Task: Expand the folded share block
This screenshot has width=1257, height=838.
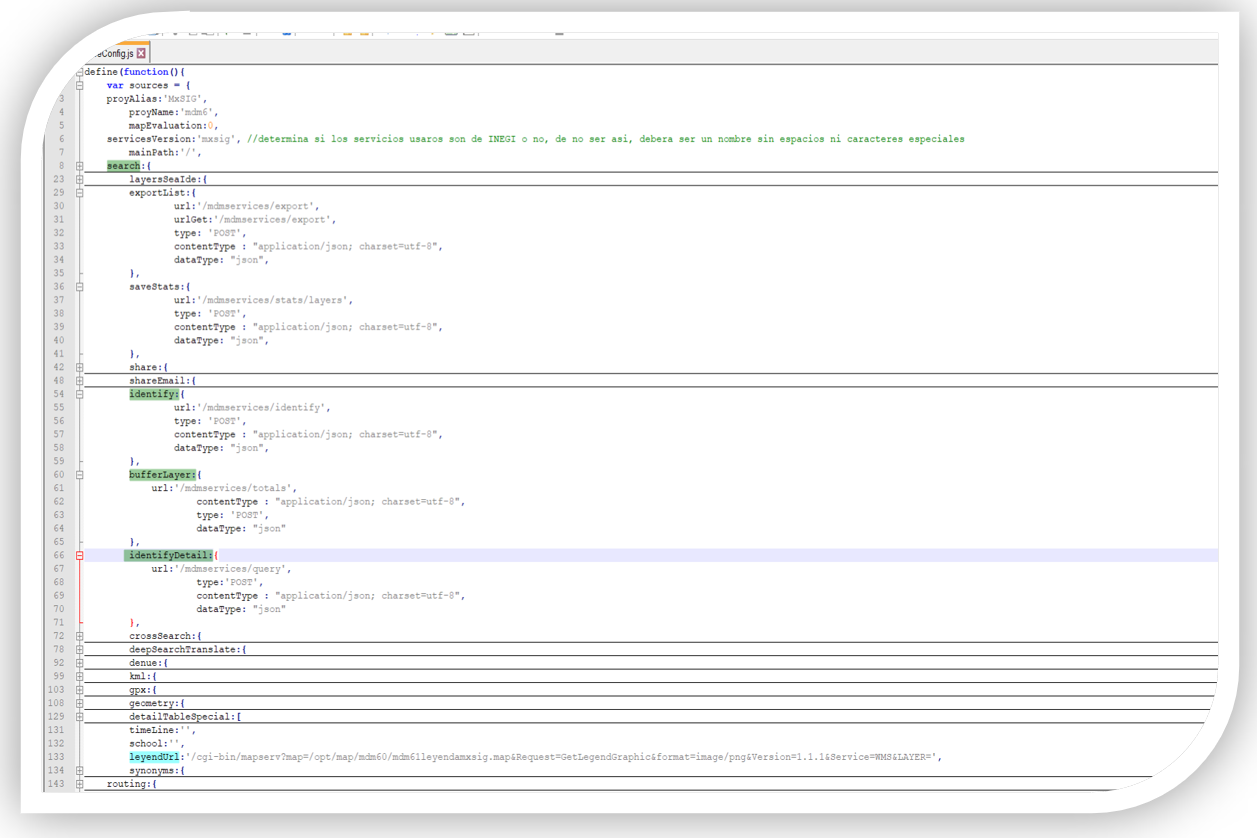Action: 79,368
